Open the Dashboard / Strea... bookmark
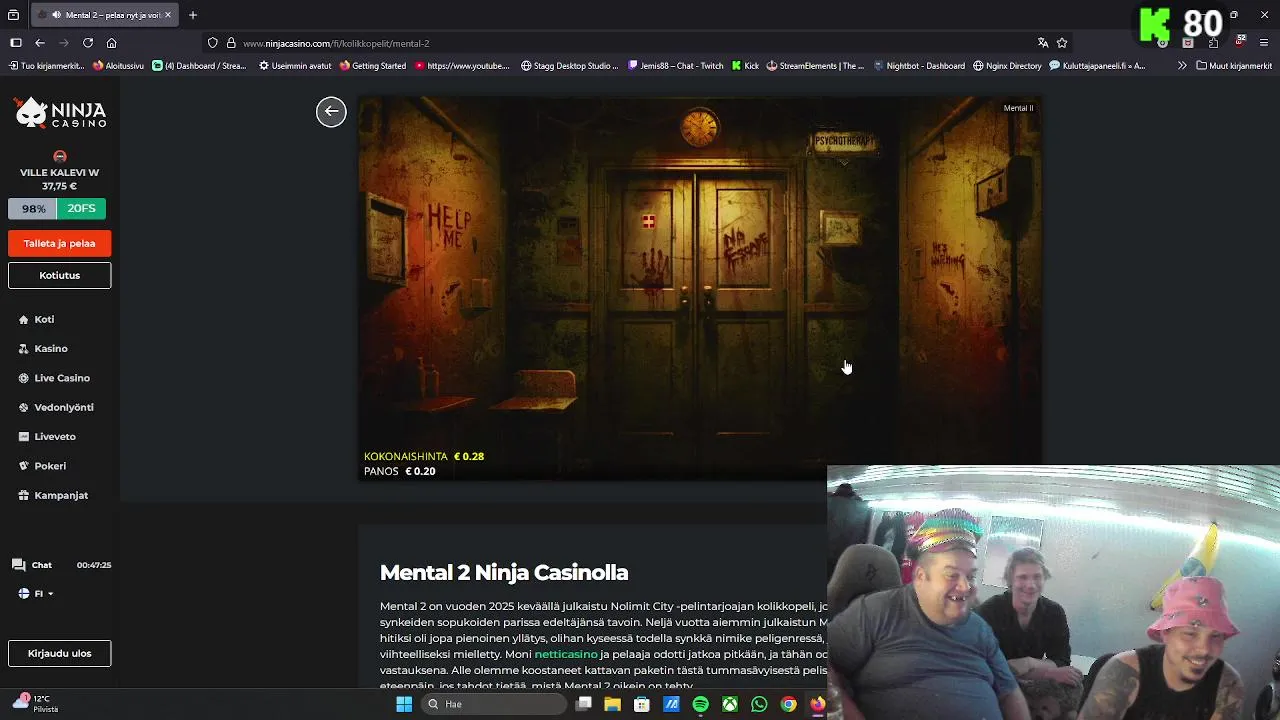 pyautogui.click(x=199, y=66)
